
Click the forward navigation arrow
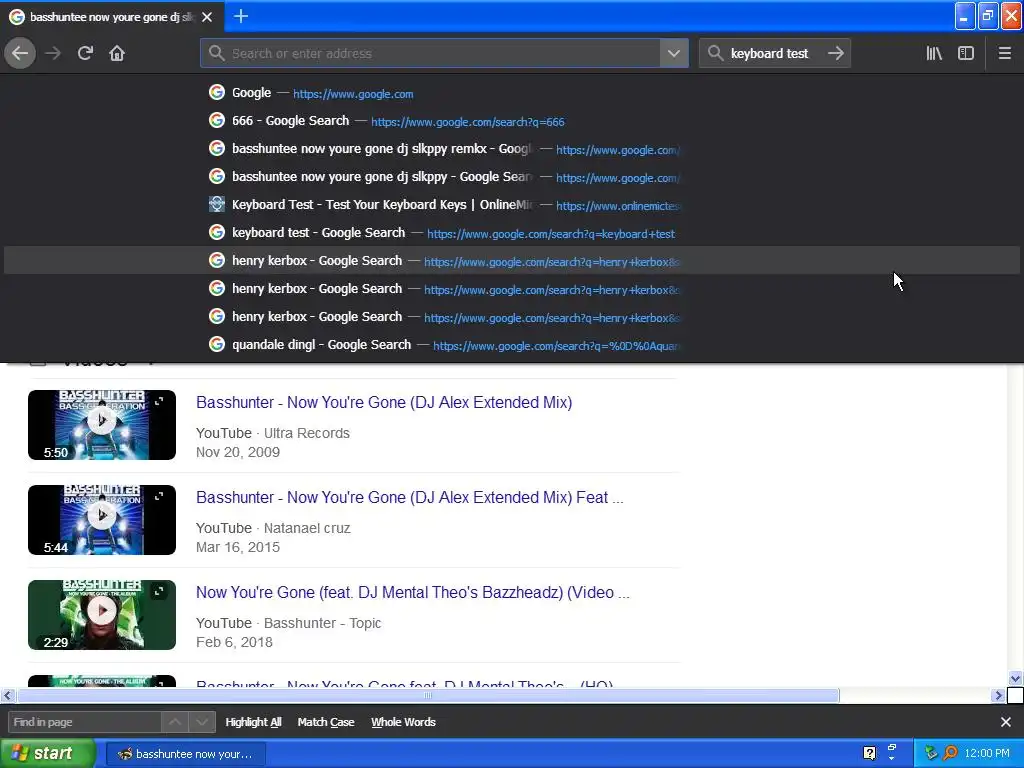click(53, 54)
